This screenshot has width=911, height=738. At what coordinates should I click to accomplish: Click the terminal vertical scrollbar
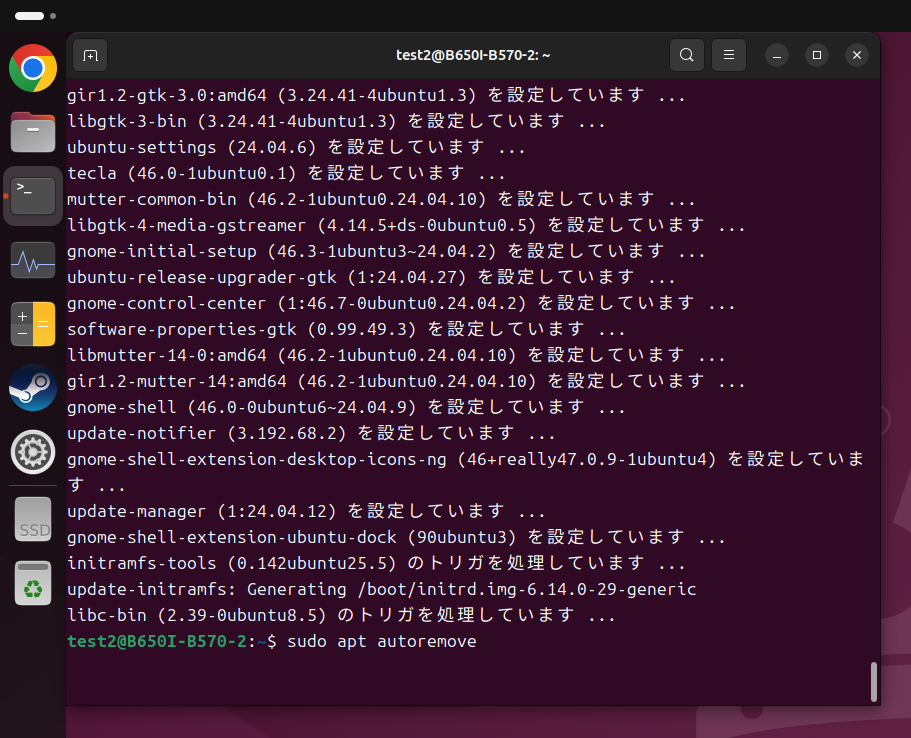[873, 682]
